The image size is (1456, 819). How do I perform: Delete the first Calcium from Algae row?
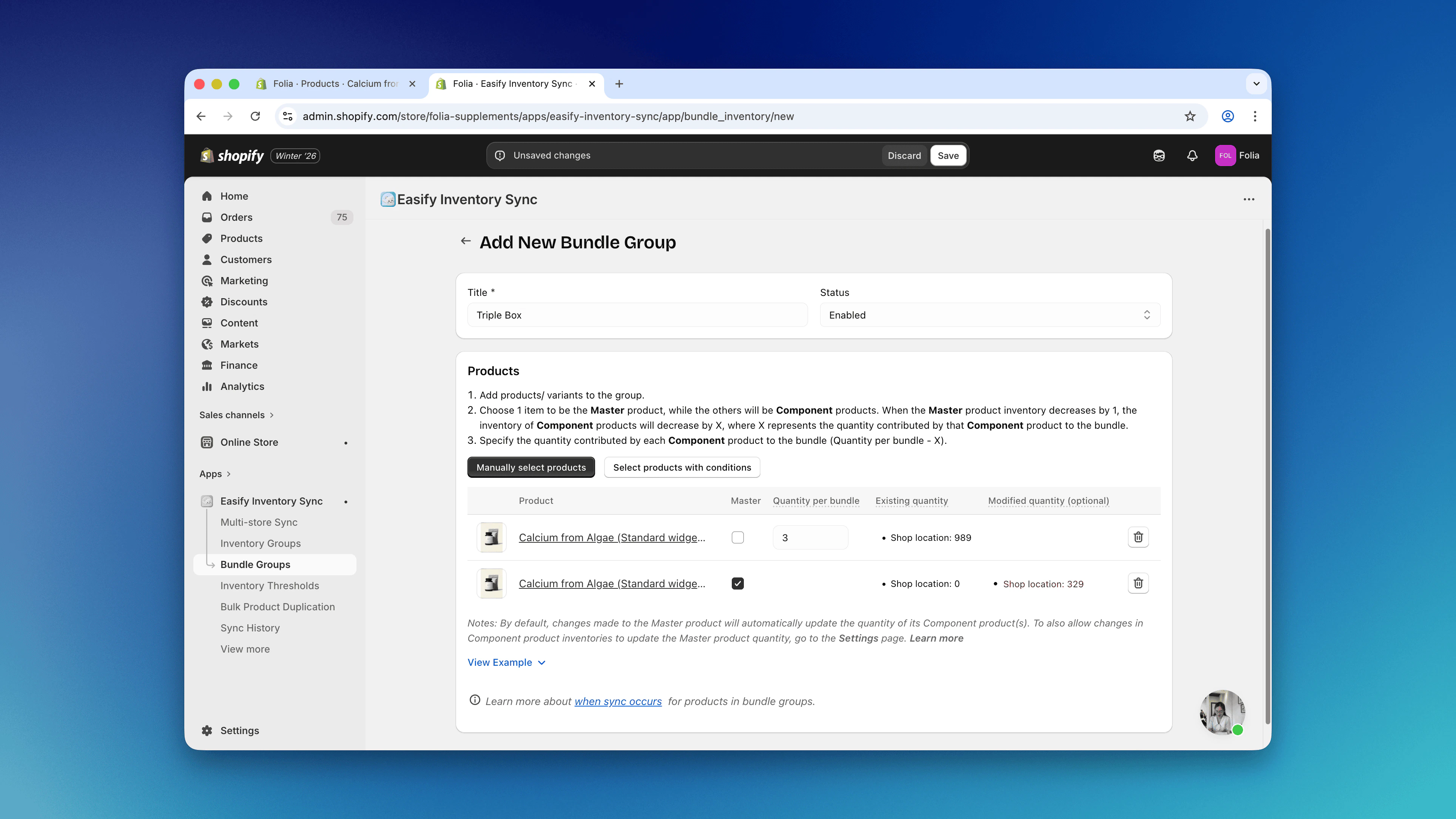tap(1138, 537)
